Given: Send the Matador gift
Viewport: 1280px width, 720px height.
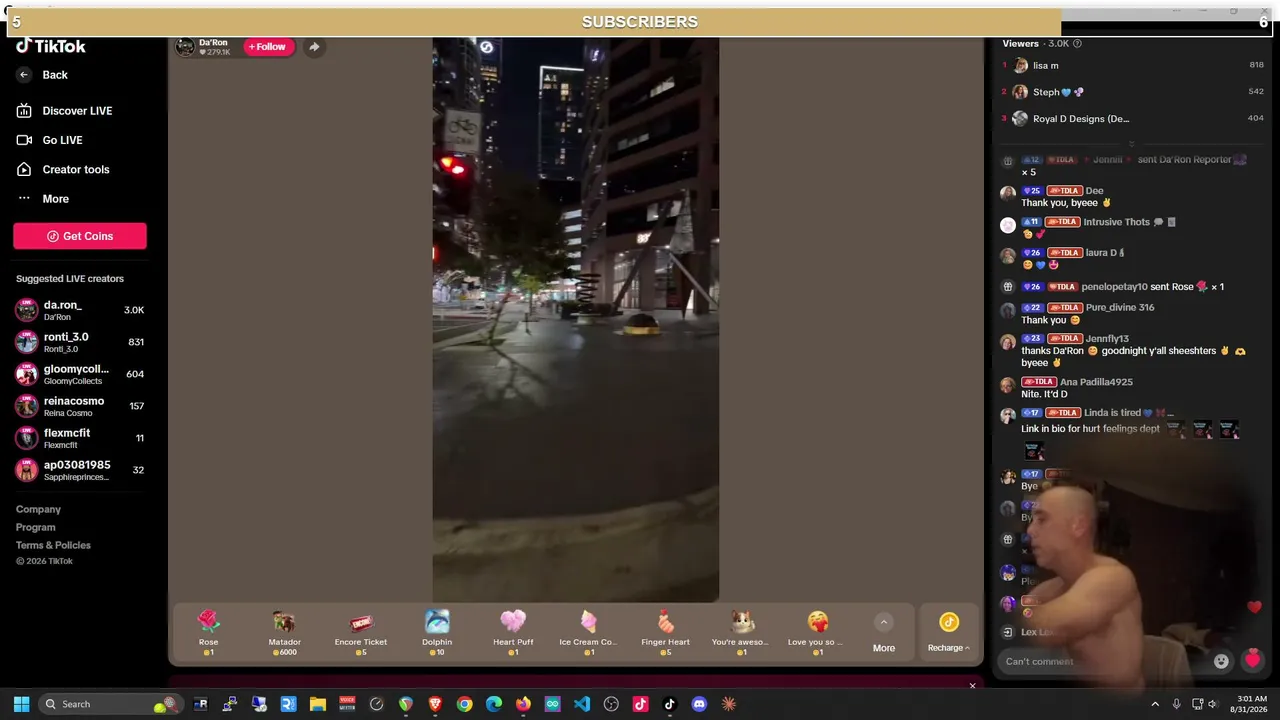Looking at the screenshot, I should point(284,633).
